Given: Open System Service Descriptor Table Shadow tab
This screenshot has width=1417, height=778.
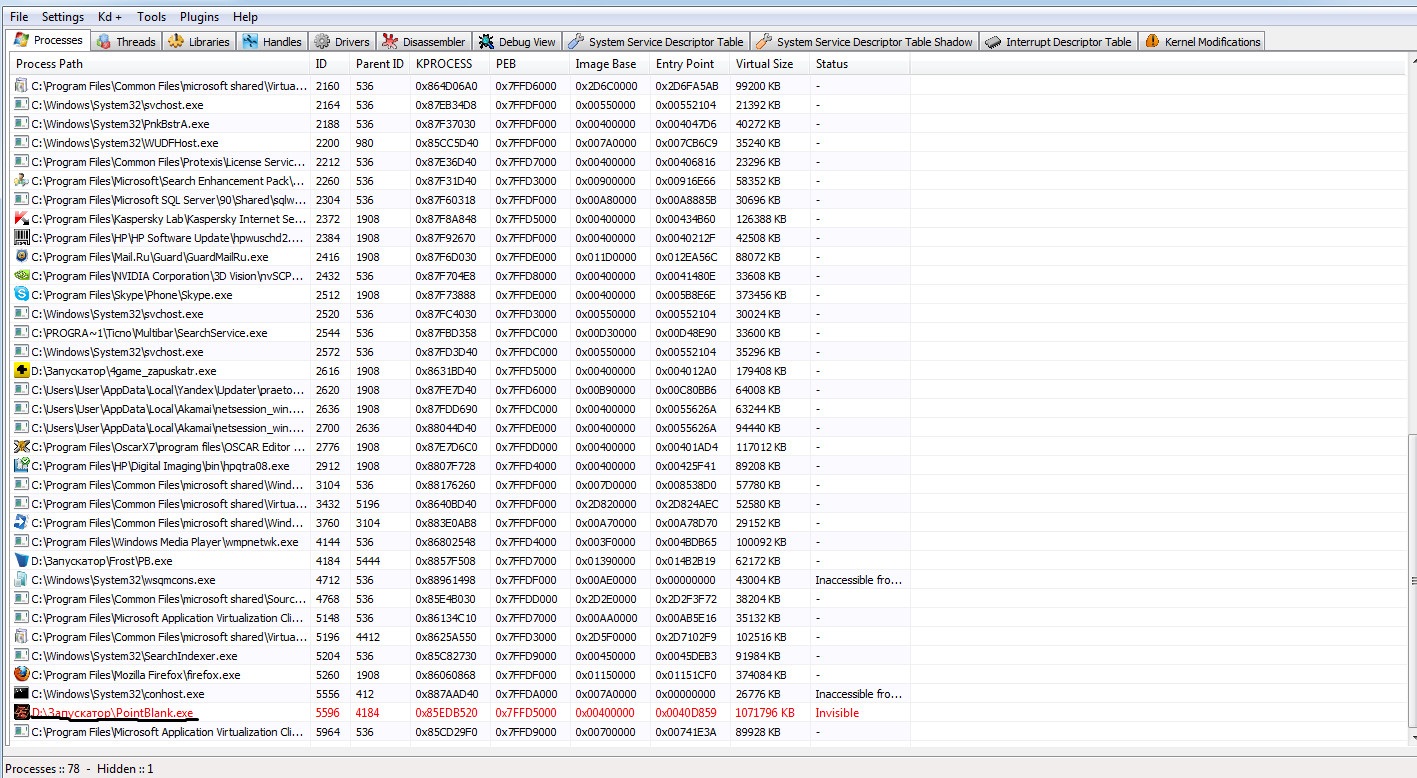Looking at the screenshot, I should pyautogui.click(x=865, y=42).
